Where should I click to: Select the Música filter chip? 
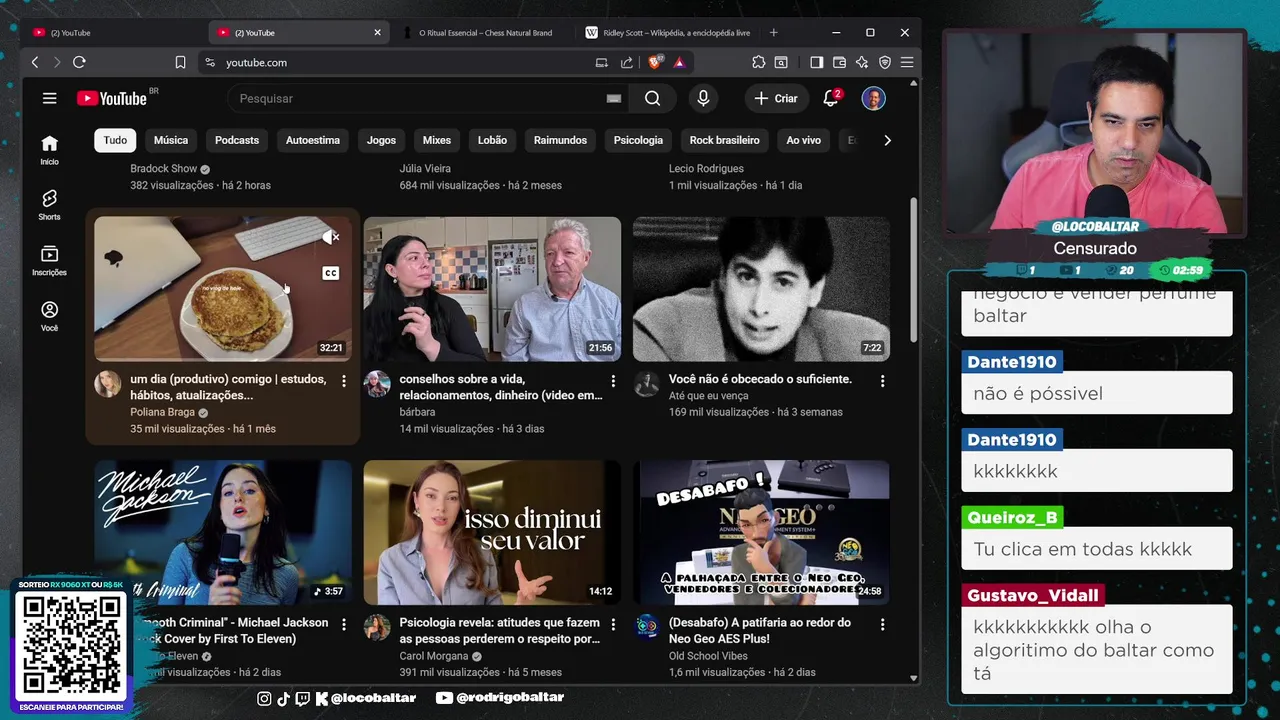tap(171, 140)
